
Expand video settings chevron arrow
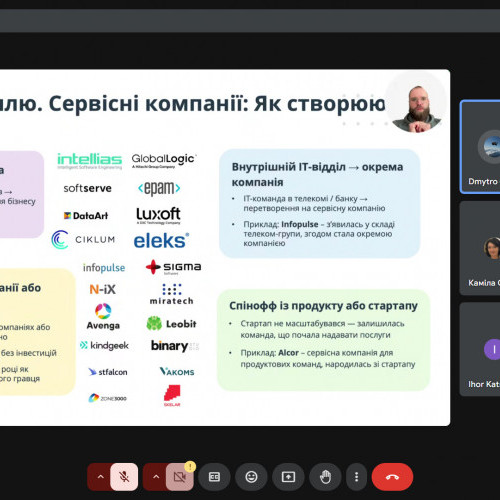pyautogui.click(x=156, y=477)
